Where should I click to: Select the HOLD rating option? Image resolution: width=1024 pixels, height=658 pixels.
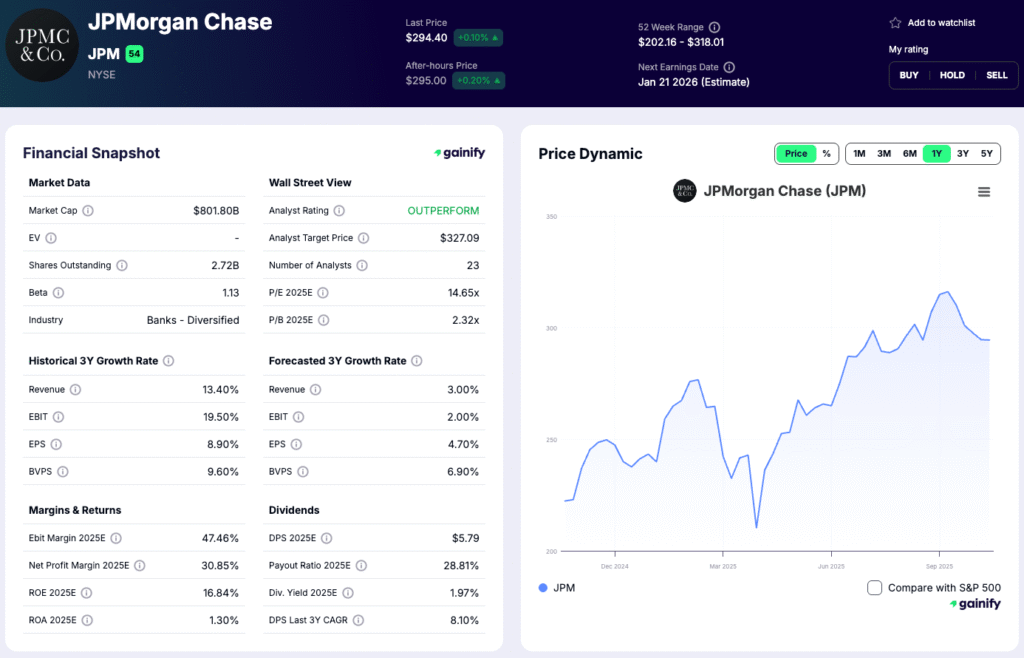[x=952, y=75]
